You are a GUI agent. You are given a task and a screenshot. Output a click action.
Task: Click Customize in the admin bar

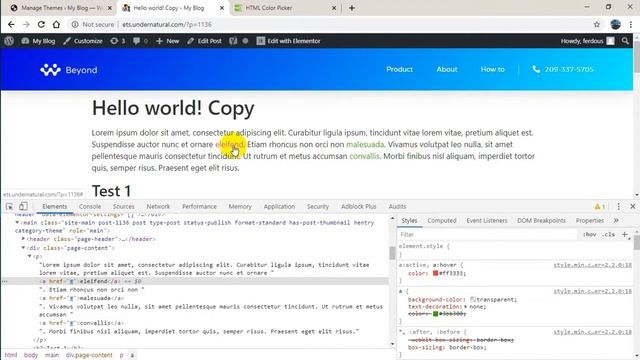tap(83, 41)
